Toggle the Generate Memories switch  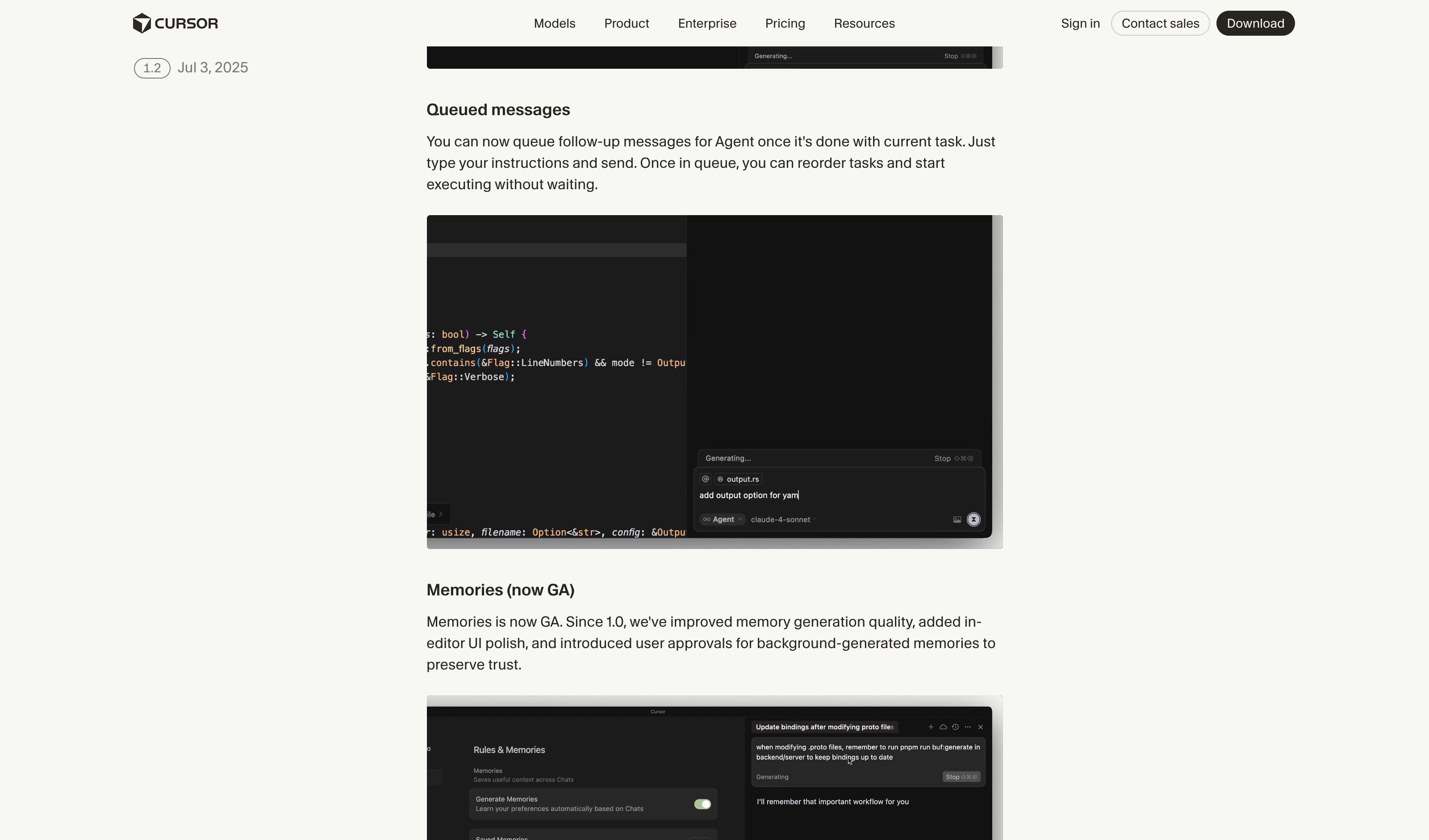coord(702,804)
